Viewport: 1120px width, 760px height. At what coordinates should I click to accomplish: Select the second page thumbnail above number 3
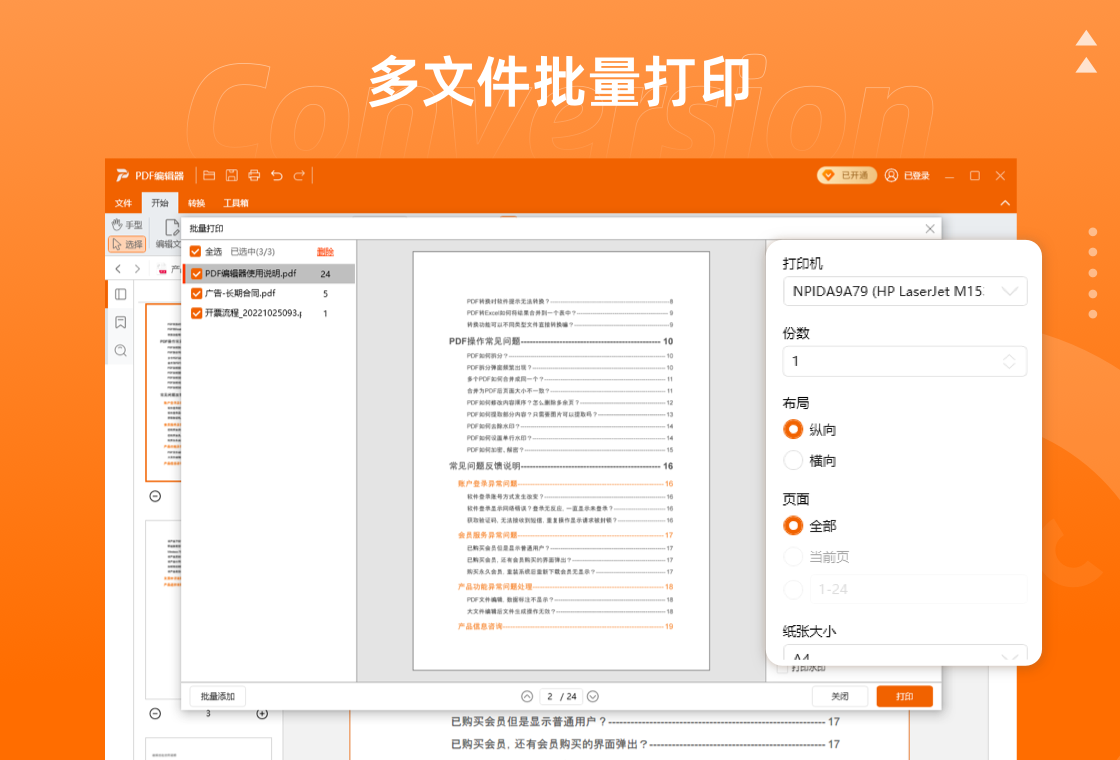pyautogui.click(x=163, y=609)
